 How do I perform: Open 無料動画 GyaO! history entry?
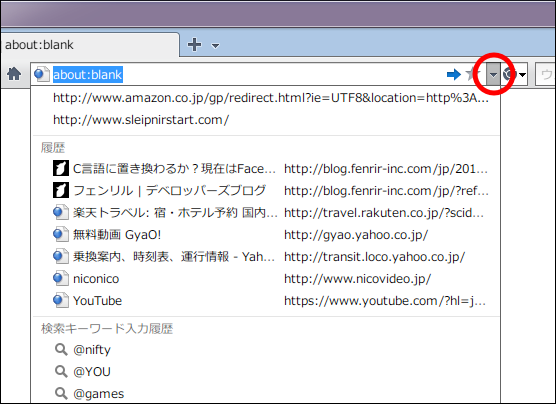click(x=266, y=234)
